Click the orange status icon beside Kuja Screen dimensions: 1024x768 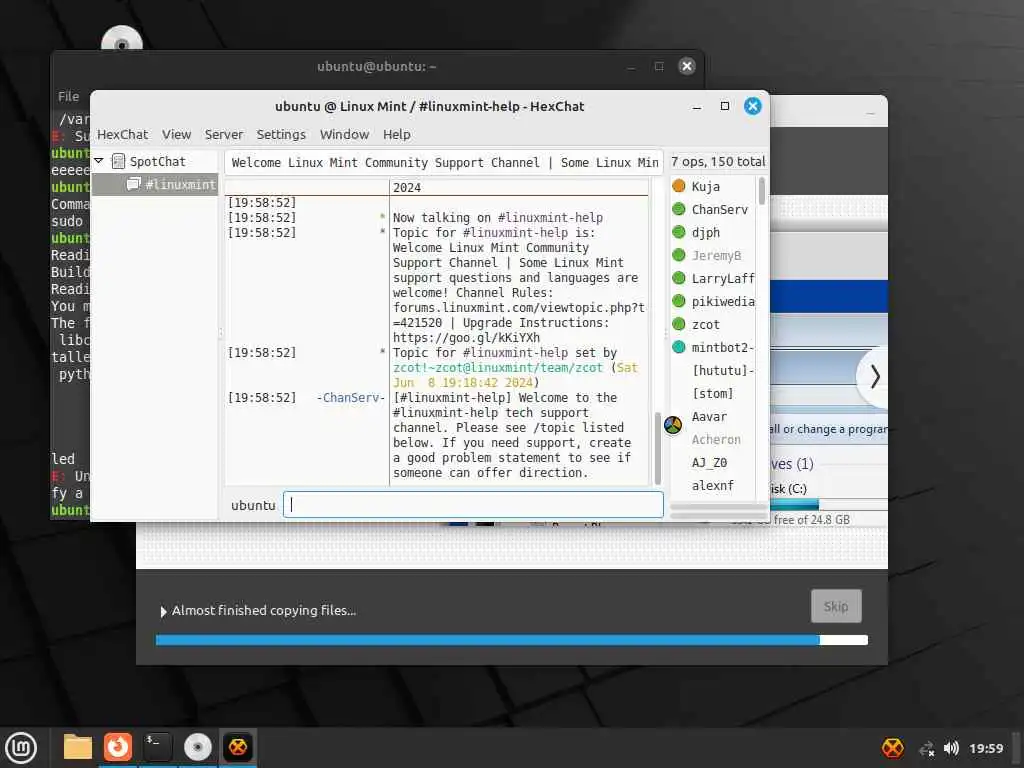679,186
